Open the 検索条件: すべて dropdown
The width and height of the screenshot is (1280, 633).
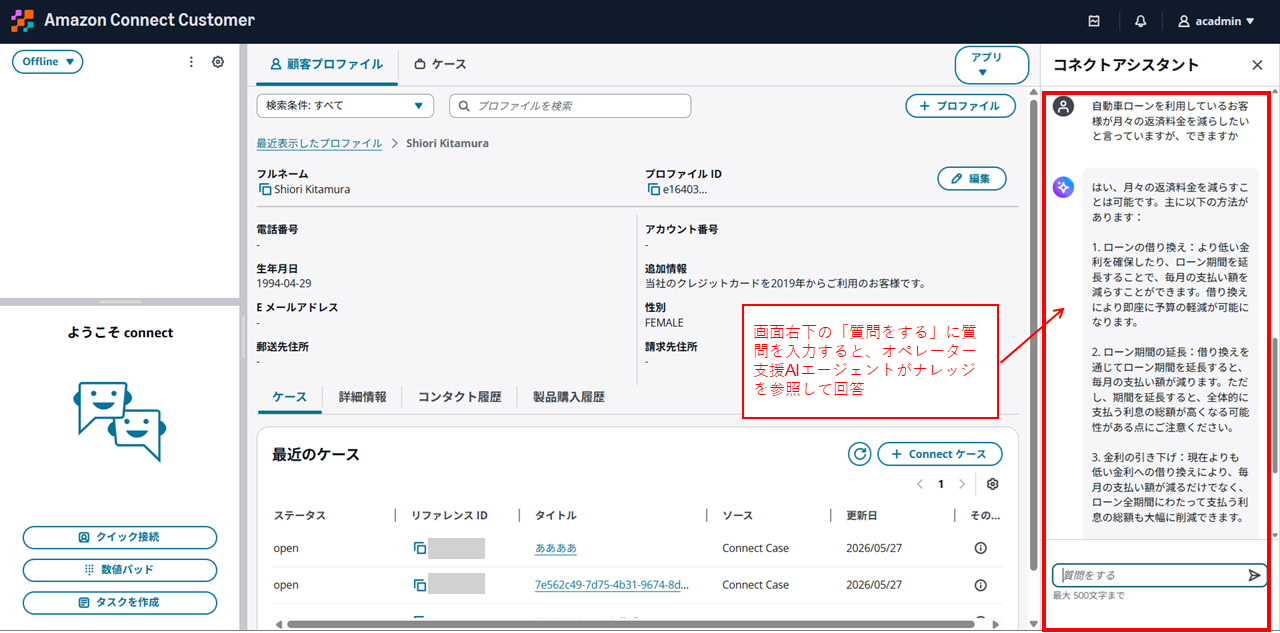tap(345, 106)
